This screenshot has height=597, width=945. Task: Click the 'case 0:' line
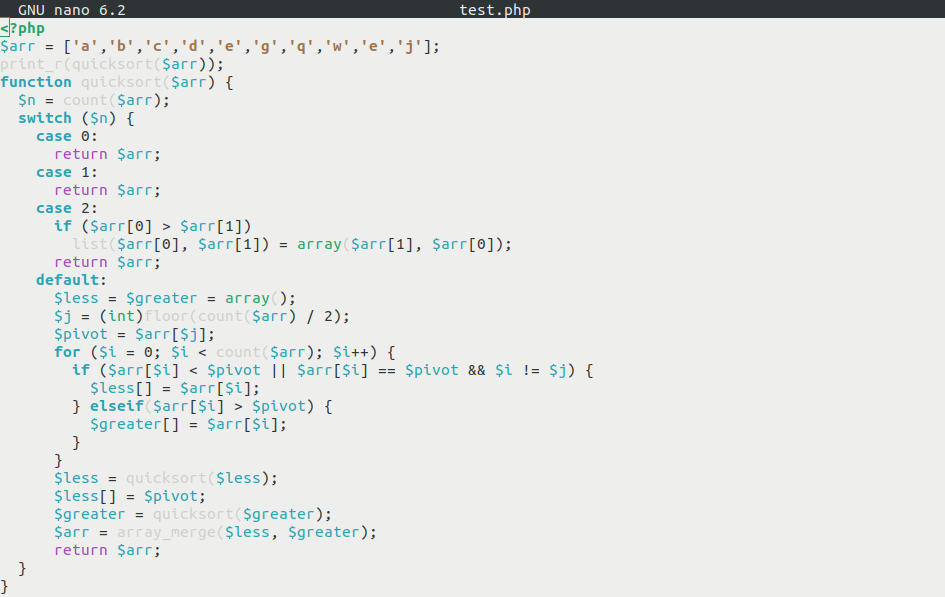click(x=67, y=137)
